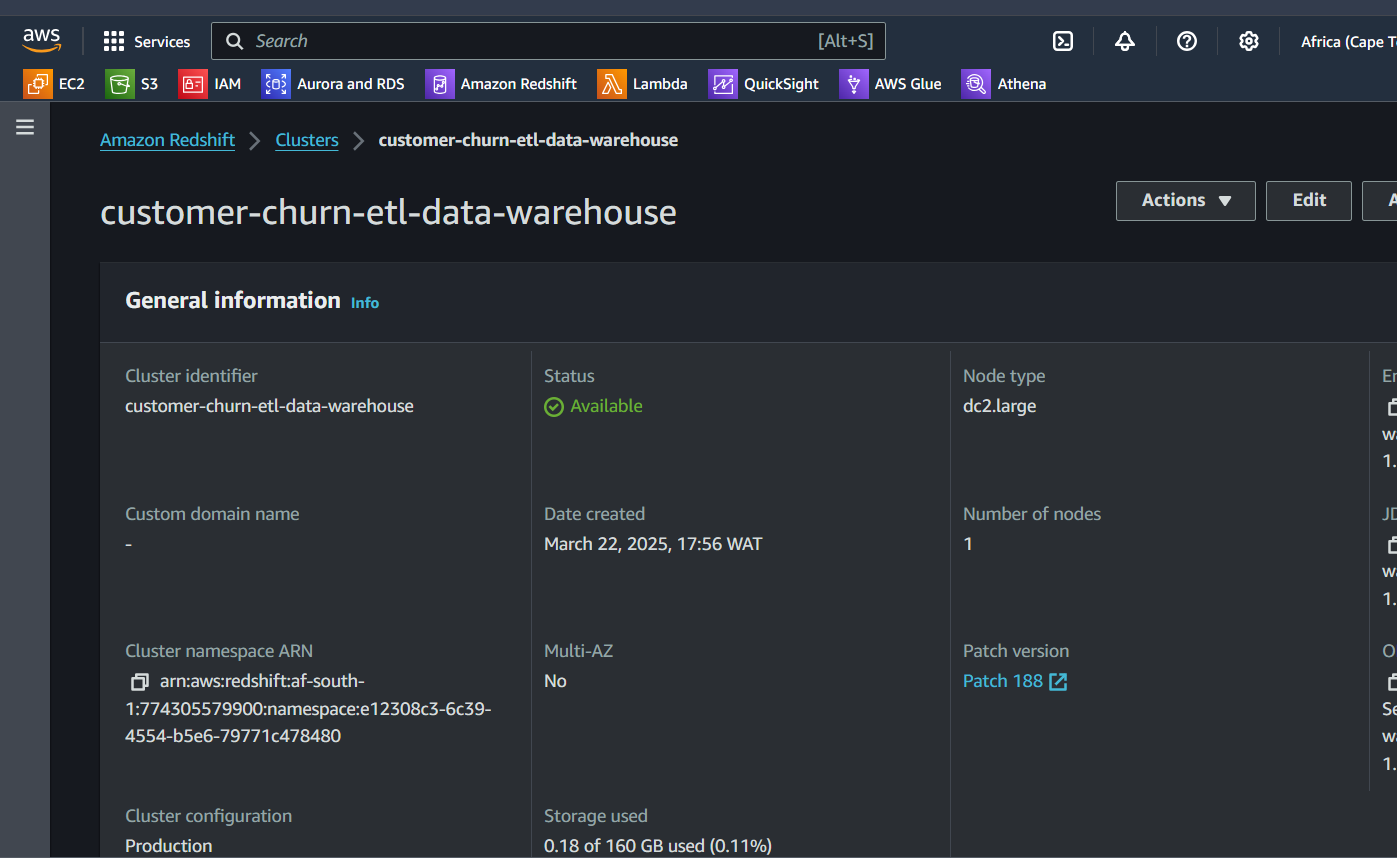The width and height of the screenshot is (1397, 858).
Task: Open the notifications bell
Action: (x=1125, y=41)
